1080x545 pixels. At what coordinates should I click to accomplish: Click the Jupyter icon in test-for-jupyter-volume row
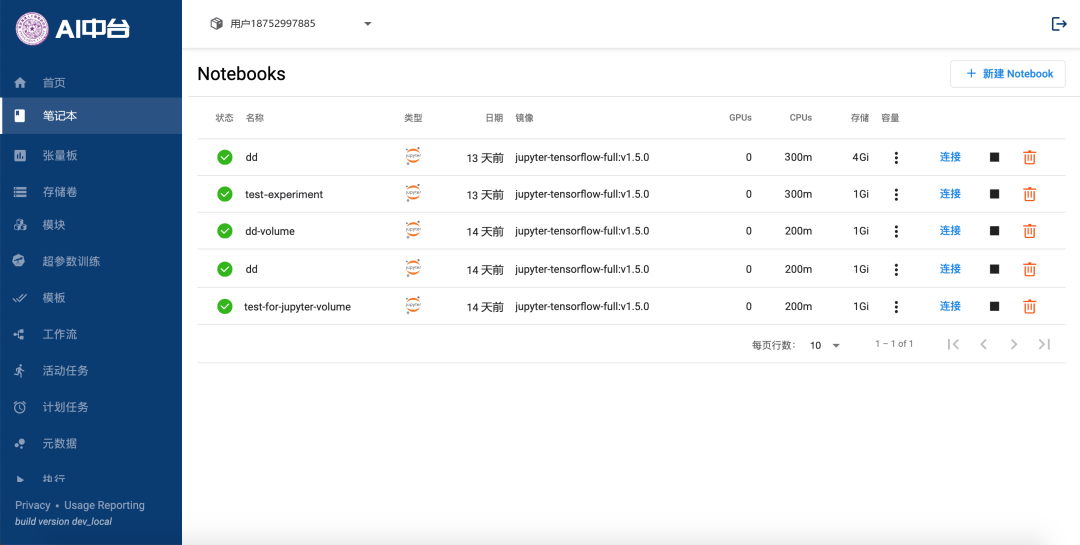tap(413, 305)
